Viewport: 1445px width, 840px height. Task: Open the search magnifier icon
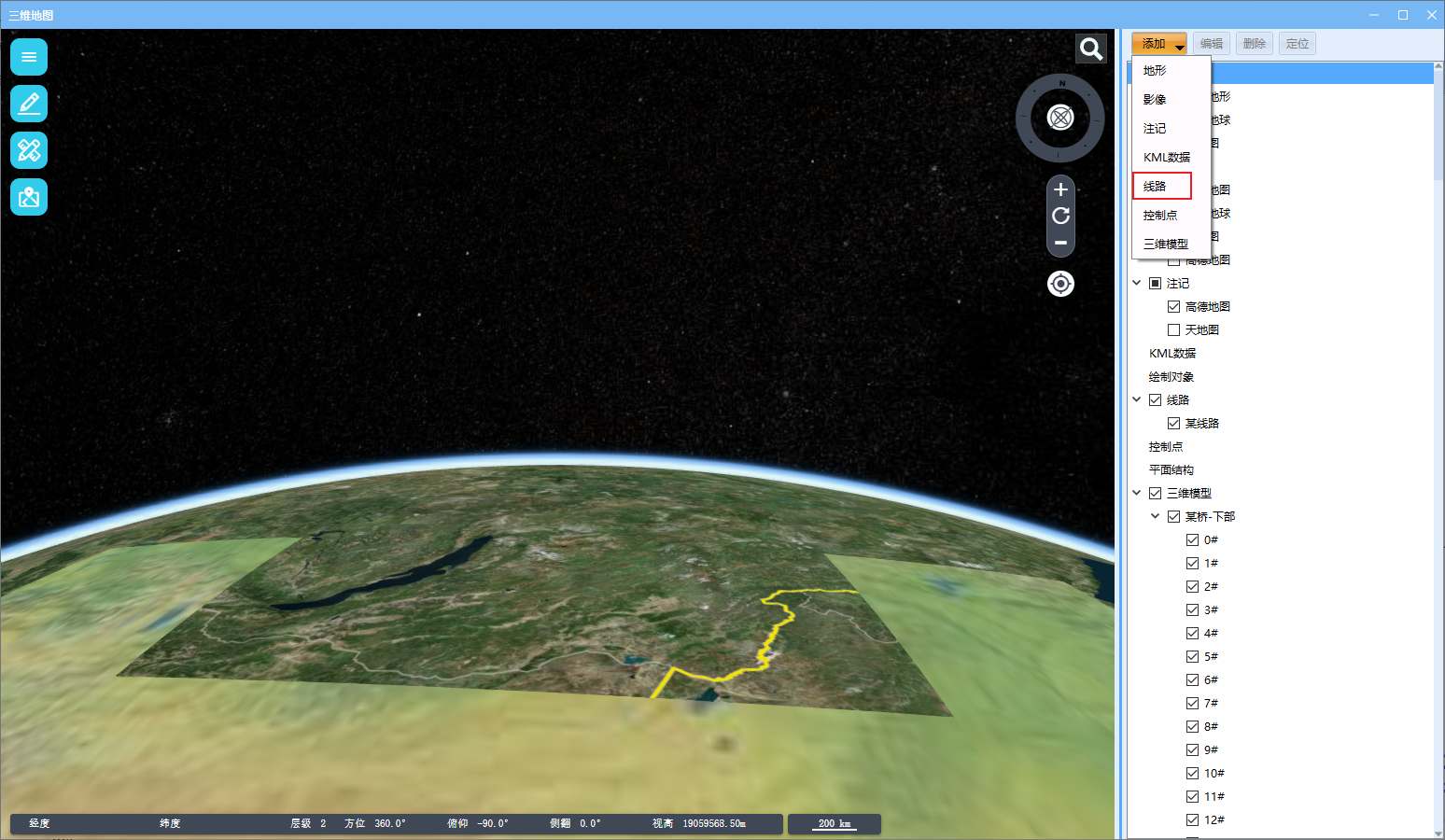click(x=1090, y=49)
